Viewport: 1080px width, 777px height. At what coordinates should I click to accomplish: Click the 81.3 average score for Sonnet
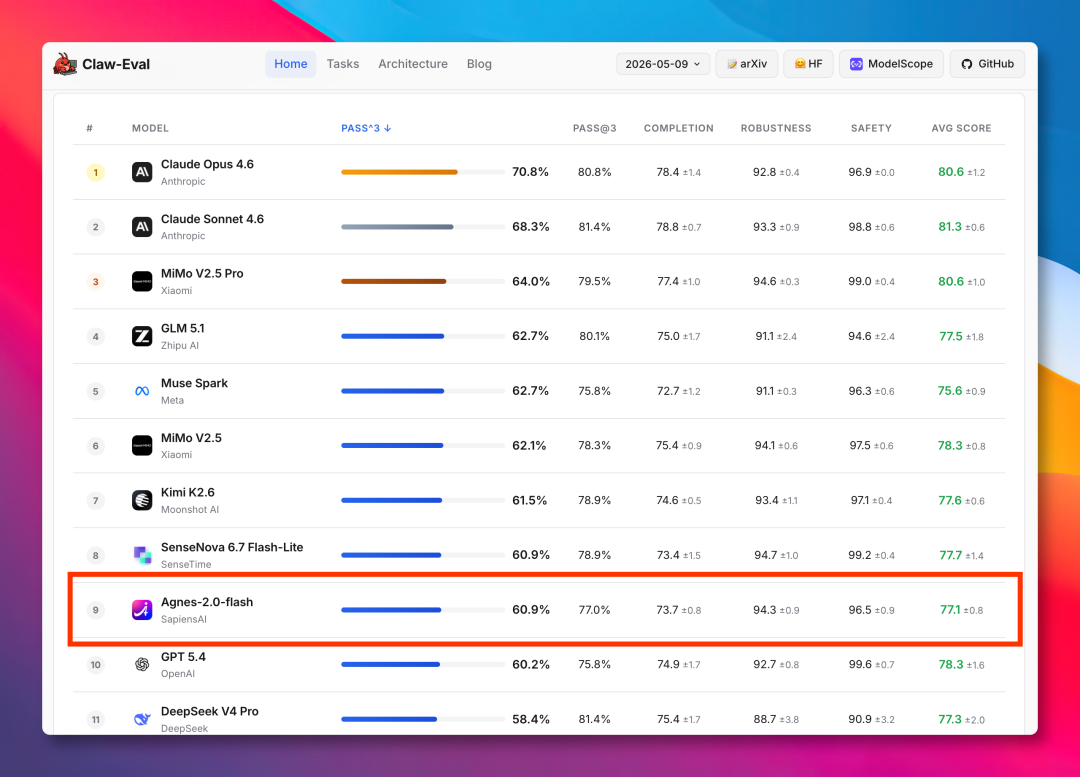(x=950, y=227)
